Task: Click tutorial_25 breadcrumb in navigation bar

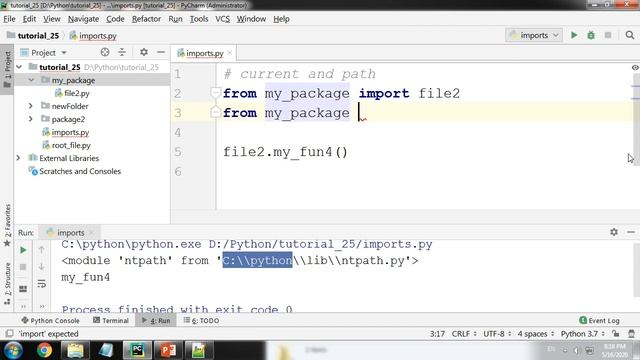Action: [x=33, y=36]
